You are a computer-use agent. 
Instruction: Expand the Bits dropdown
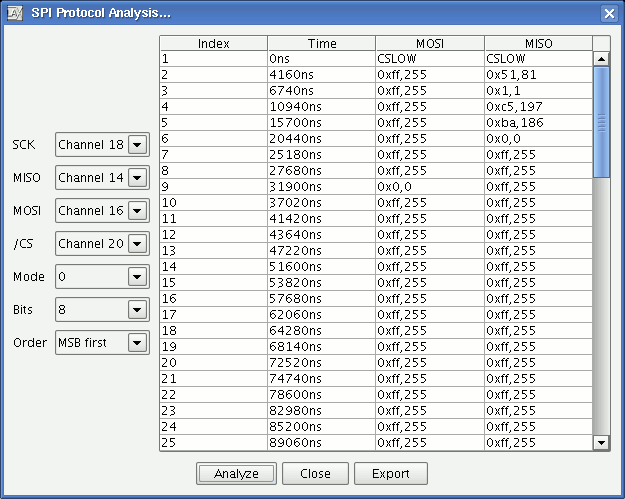pyautogui.click(x=138, y=310)
